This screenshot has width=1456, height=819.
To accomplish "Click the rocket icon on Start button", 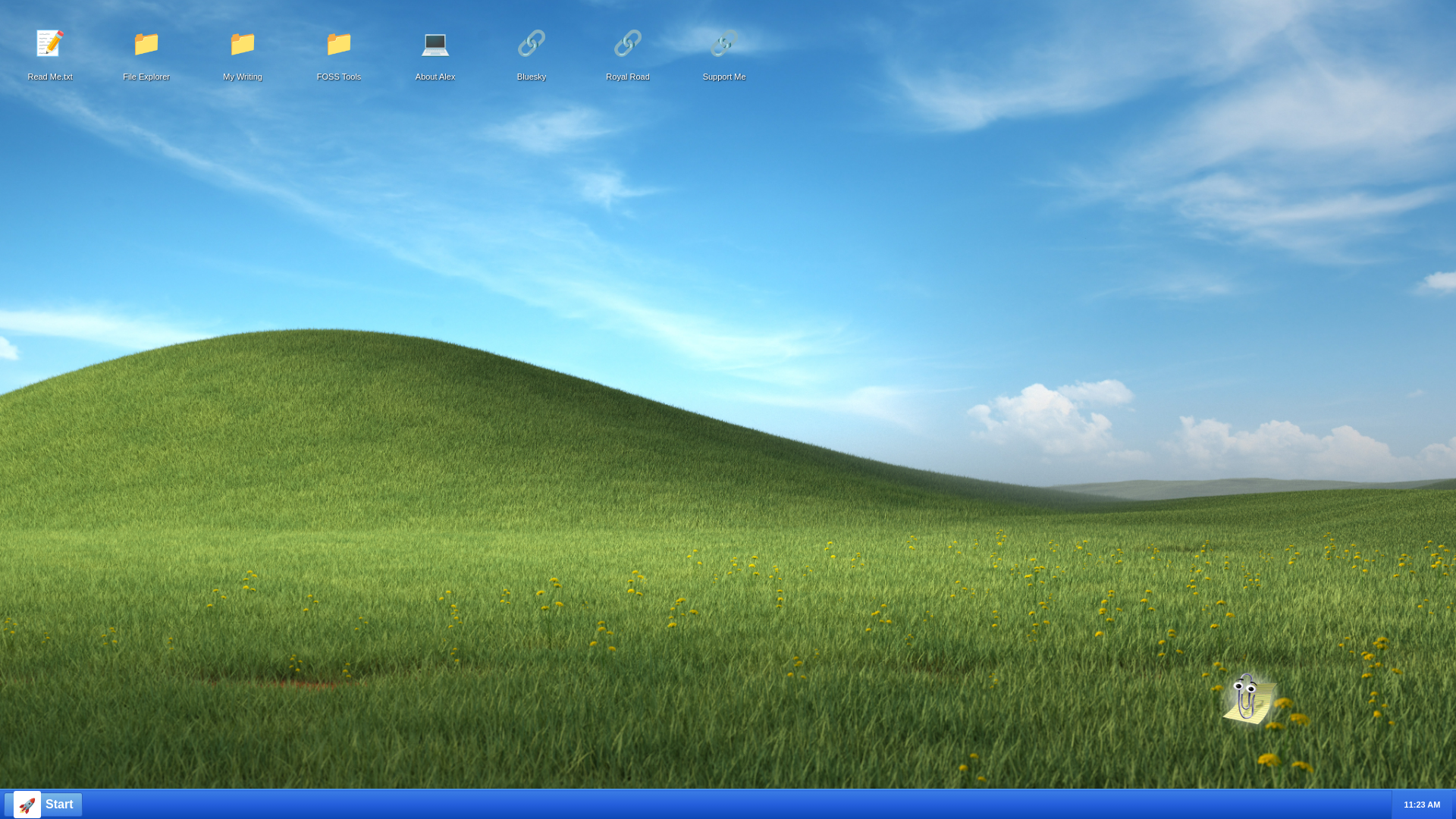I will tap(27, 805).
